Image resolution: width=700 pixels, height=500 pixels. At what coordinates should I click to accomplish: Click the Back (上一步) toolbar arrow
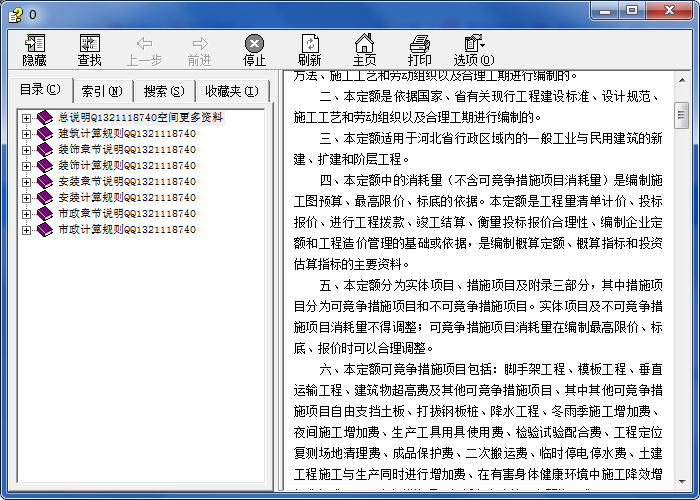144,44
